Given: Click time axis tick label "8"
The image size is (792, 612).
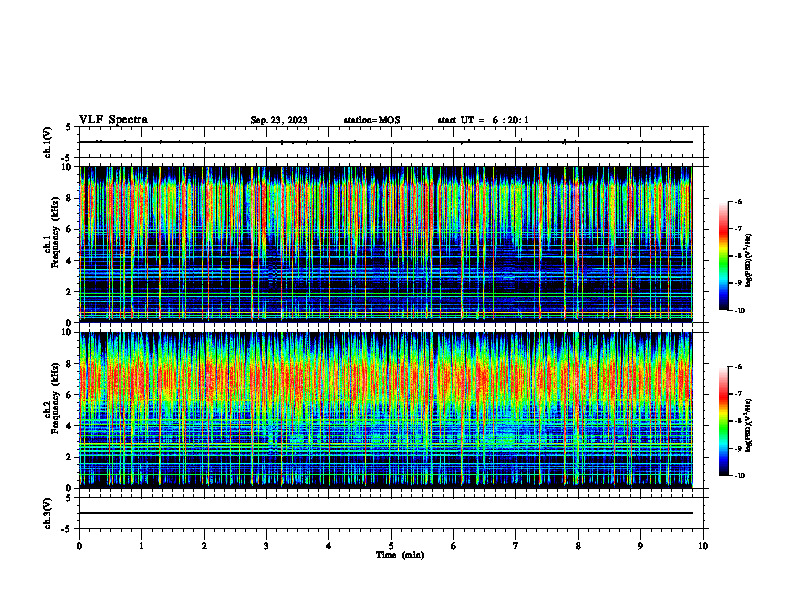Looking at the screenshot, I should (578, 546).
